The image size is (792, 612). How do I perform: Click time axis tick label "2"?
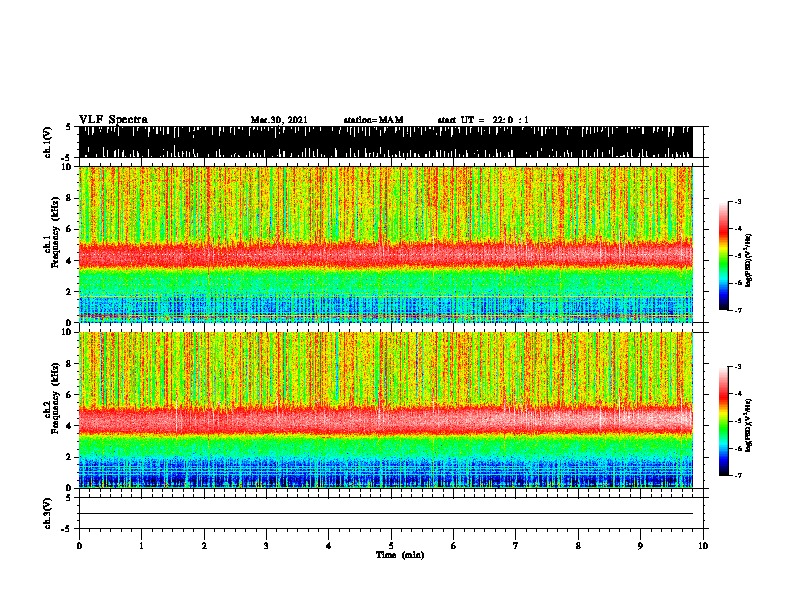pos(204,546)
